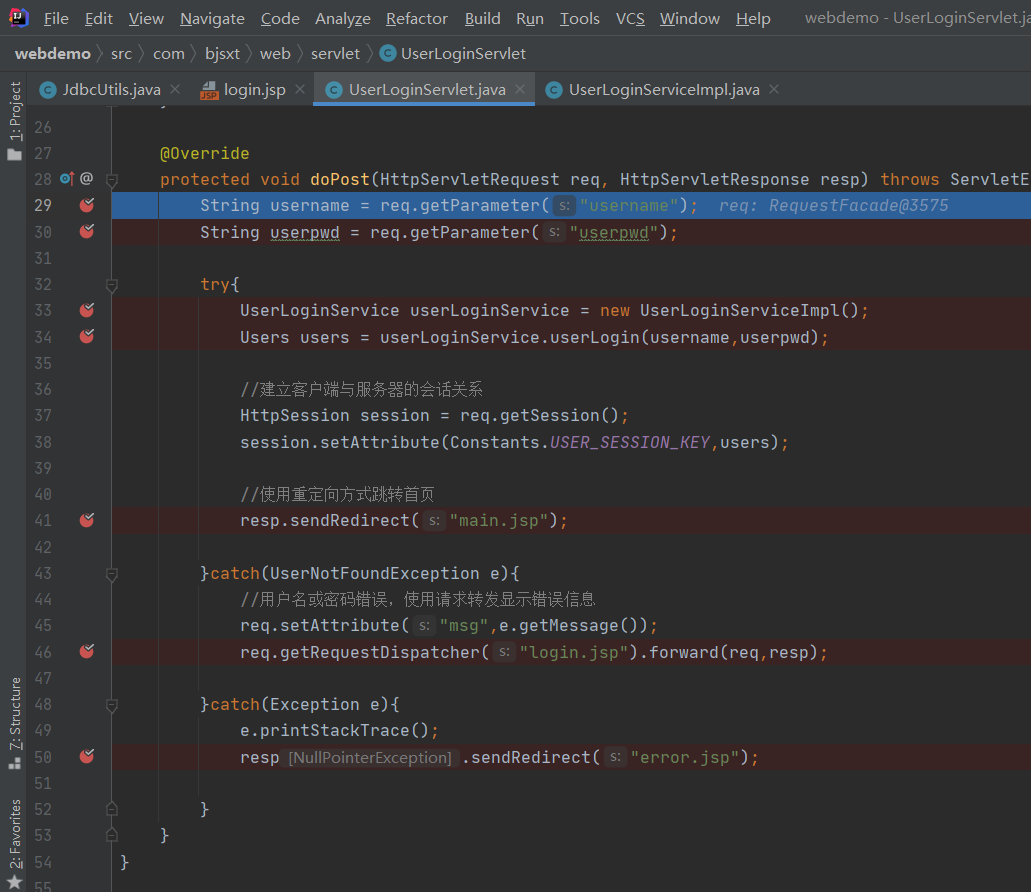
Task: Click the @ annotation gutter icon on line 28
Action: coord(86,178)
